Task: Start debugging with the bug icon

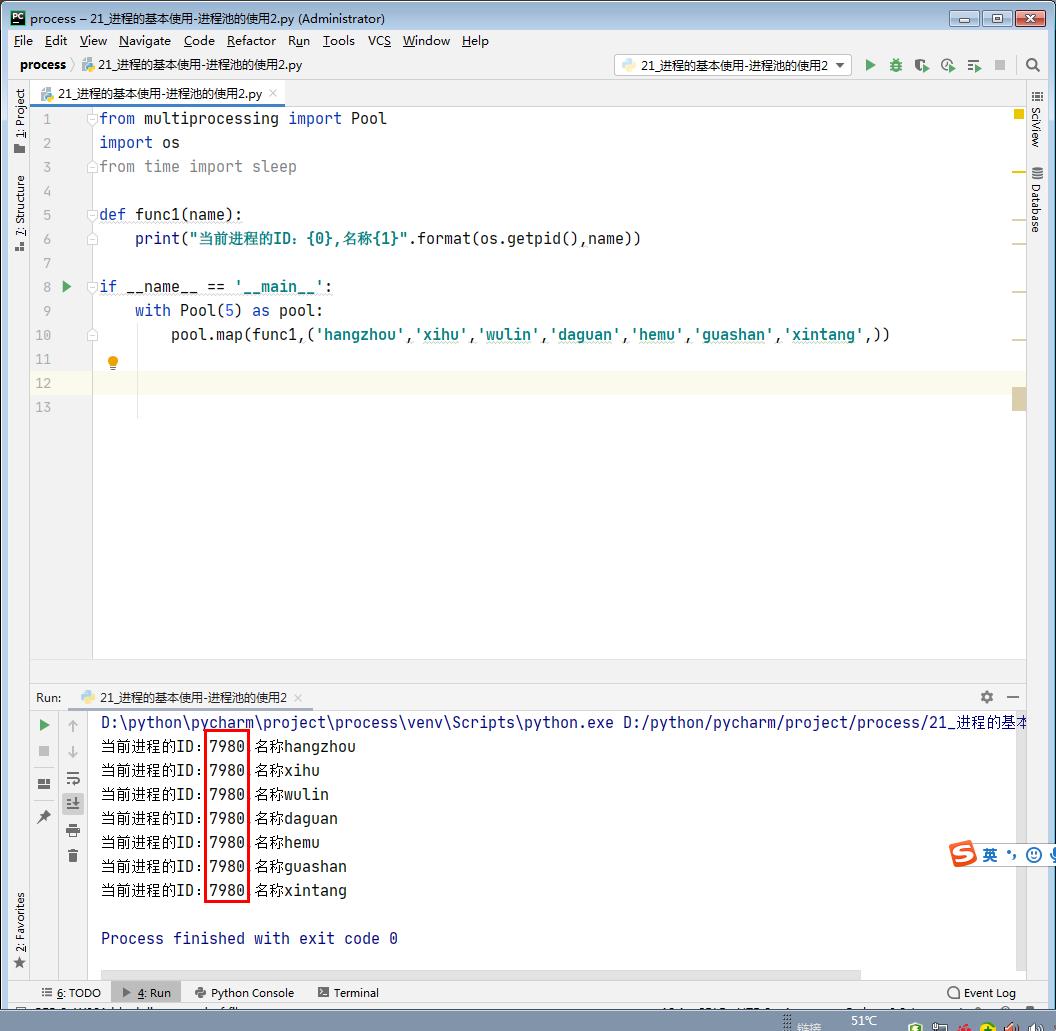Action: 896,65
